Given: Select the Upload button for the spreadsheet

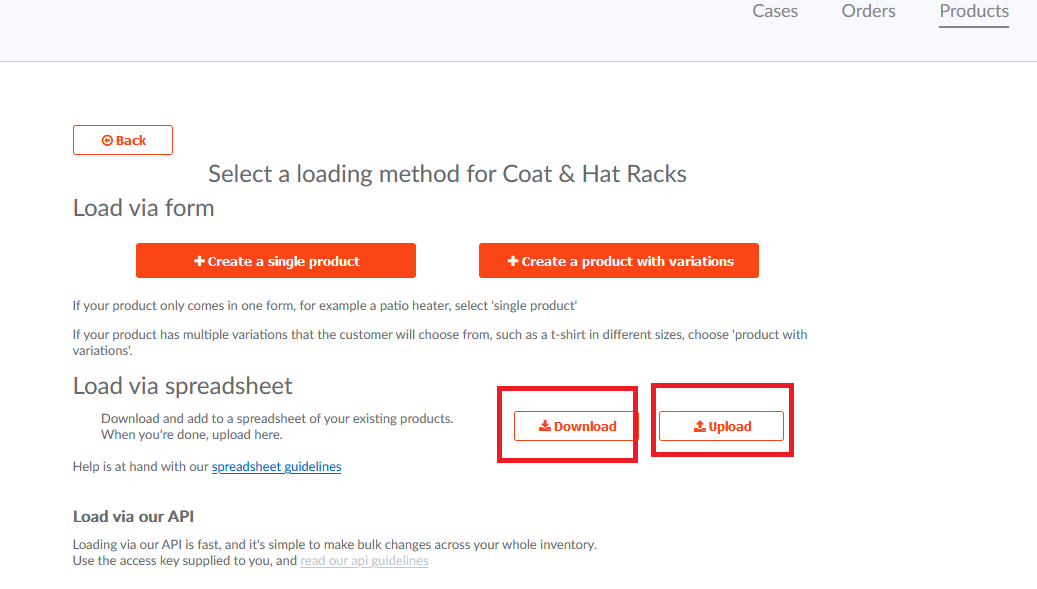Looking at the screenshot, I should click(721, 426).
